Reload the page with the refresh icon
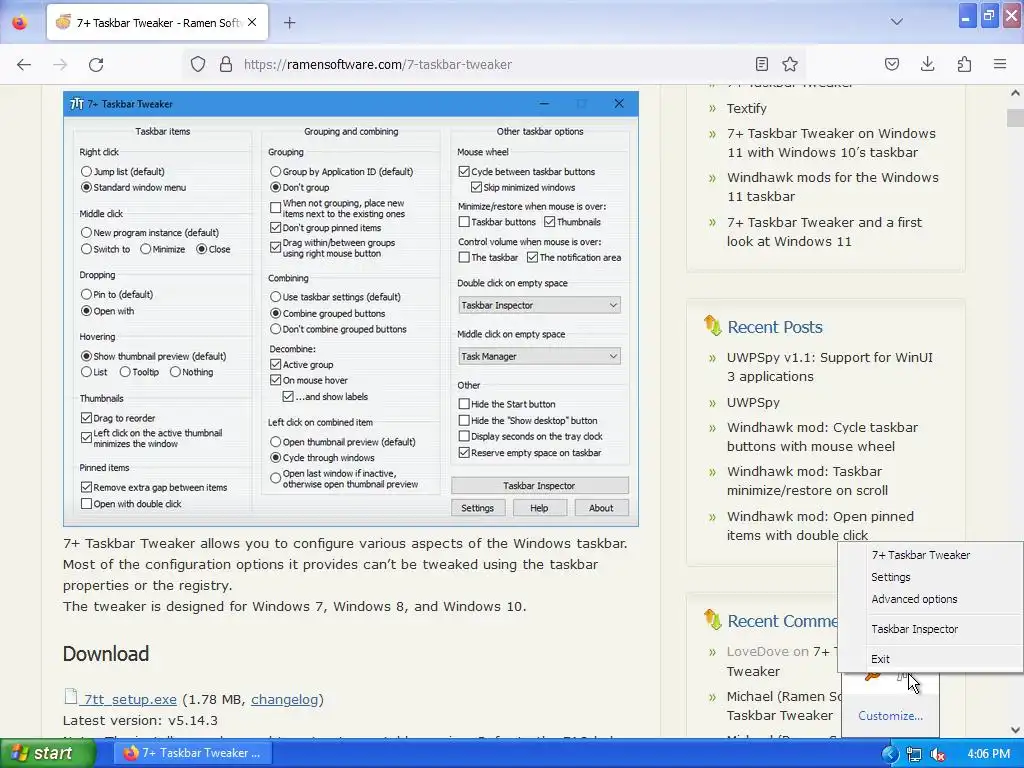This screenshot has width=1024, height=768. (96, 64)
